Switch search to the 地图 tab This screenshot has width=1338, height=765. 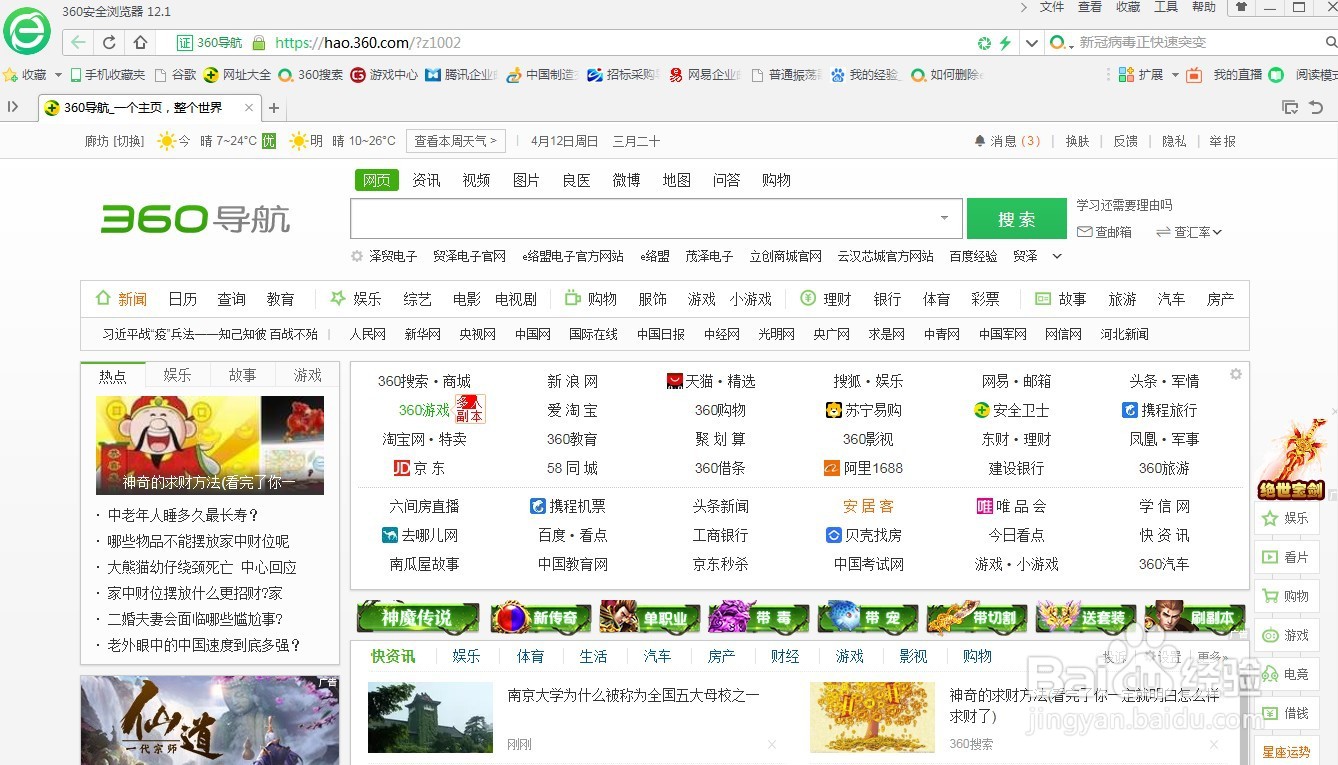click(x=677, y=180)
